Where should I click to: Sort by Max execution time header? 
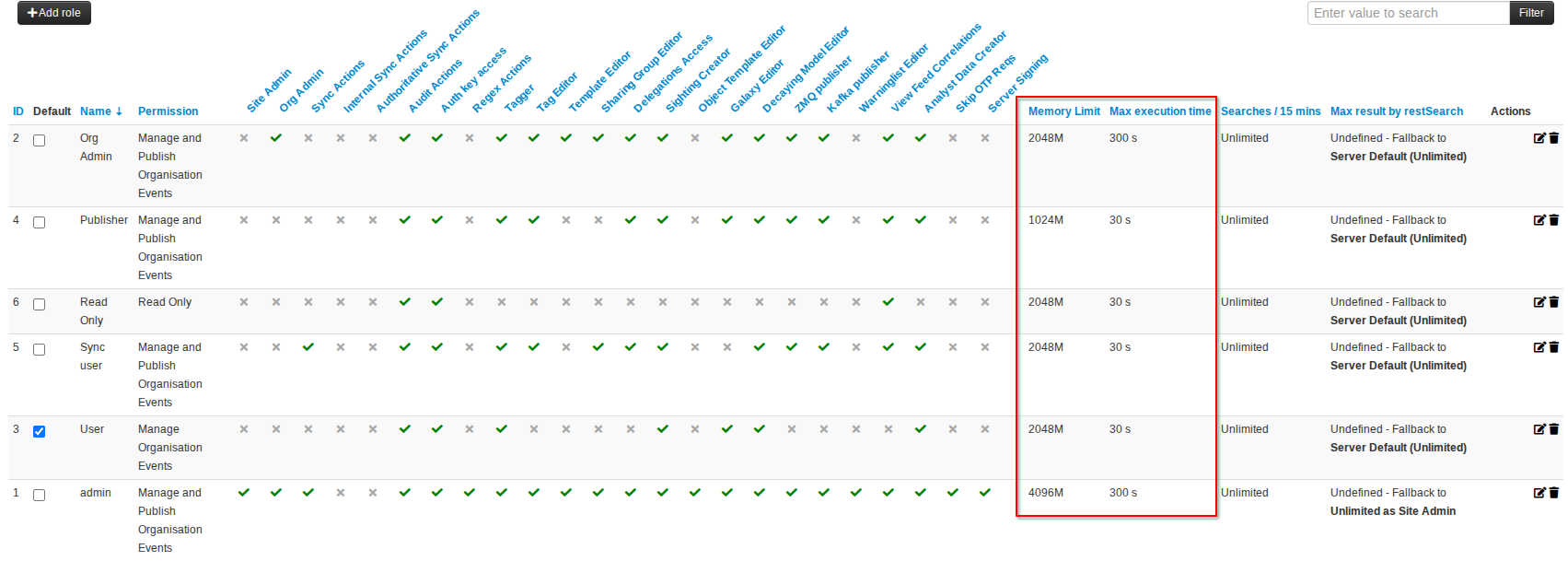coord(1159,111)
